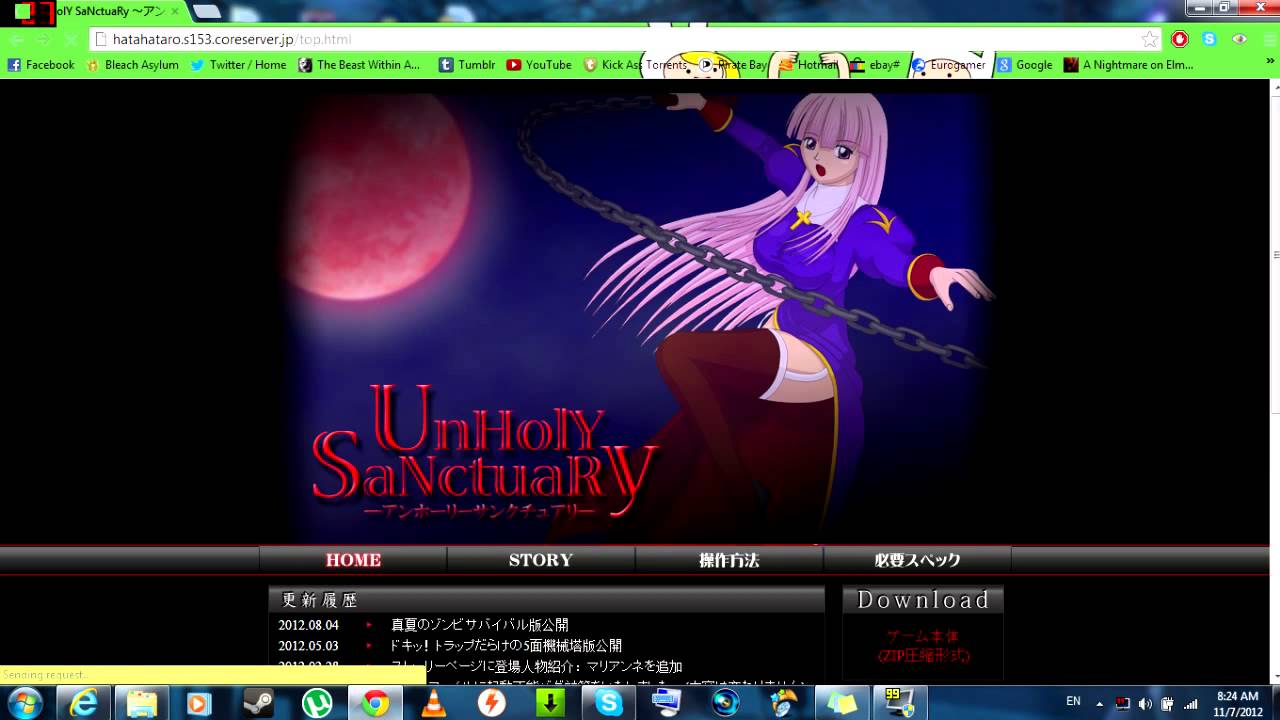
Task: Launch Internet Explorer from the taskbar
Action: (85, 703)
